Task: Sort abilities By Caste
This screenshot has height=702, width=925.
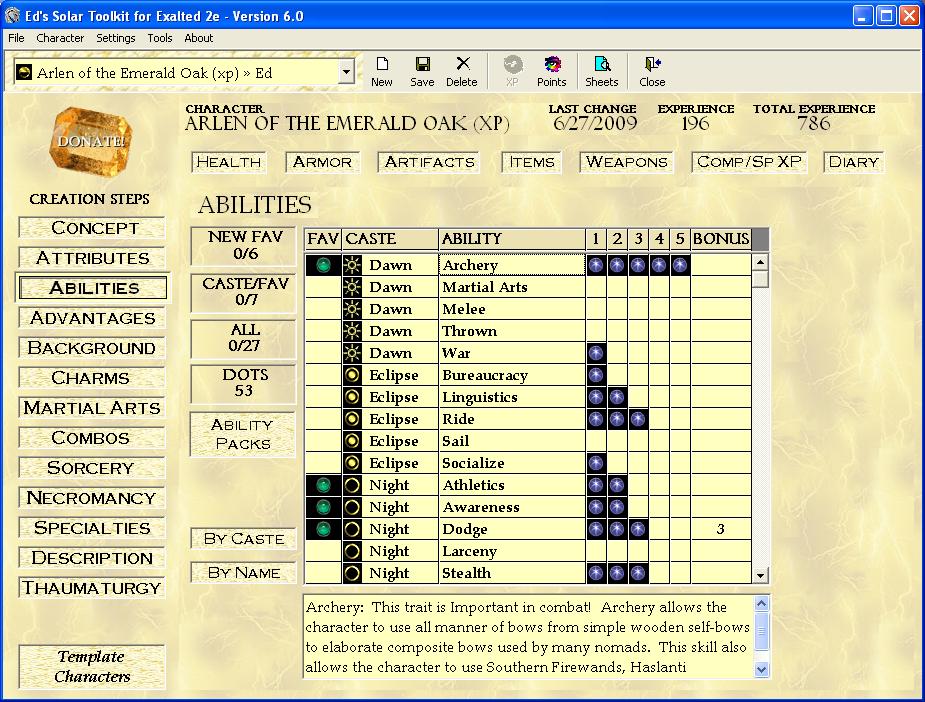Action: pyautogui.click(x=243, y=539)
